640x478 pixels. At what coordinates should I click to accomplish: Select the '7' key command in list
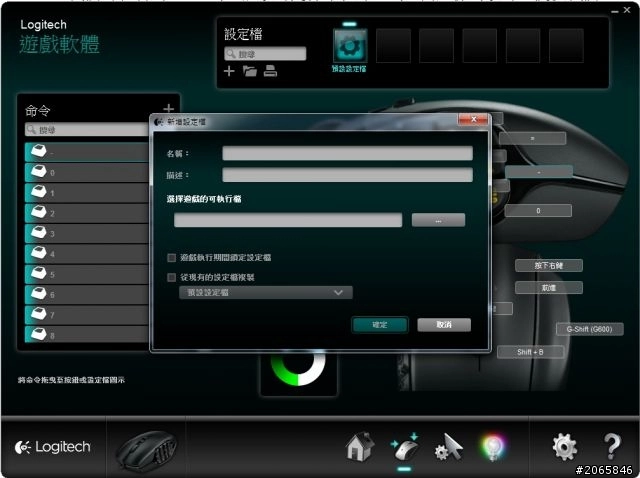click(87, 315)
